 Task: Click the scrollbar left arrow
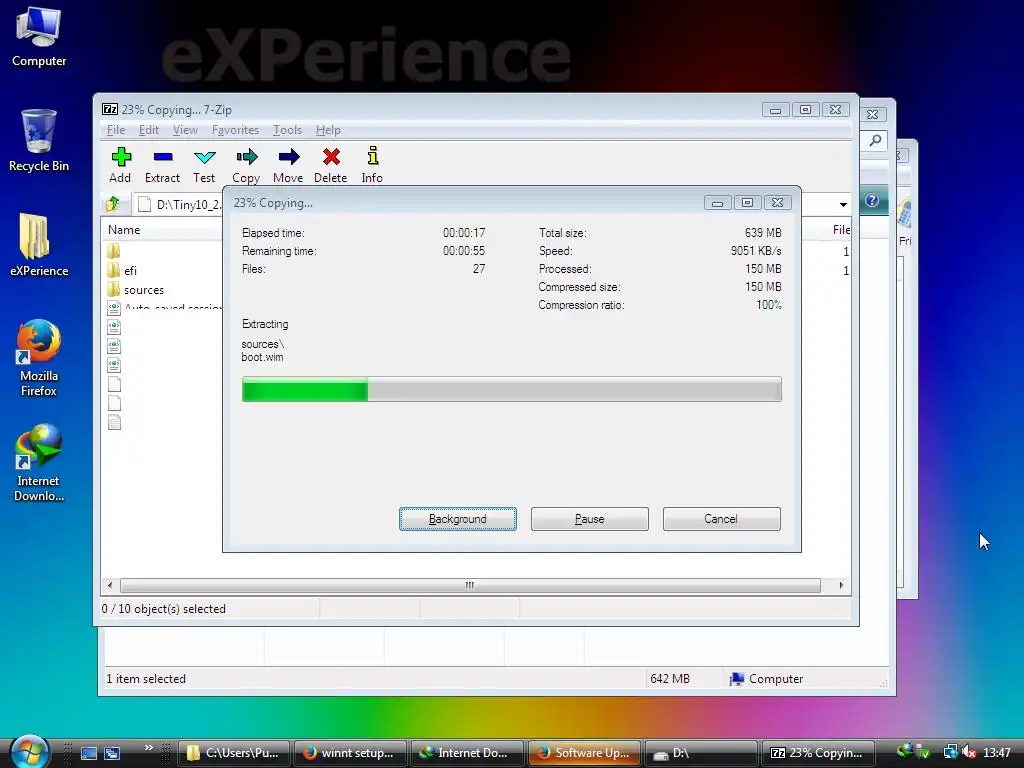click(x=110, y=585)
